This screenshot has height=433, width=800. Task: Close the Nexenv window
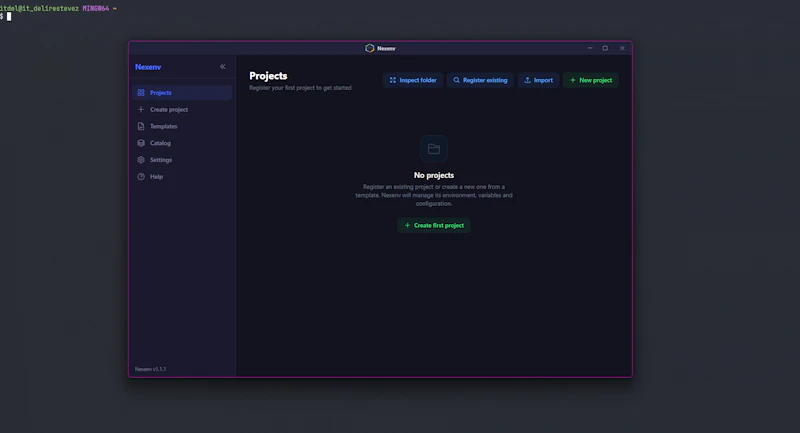(622, 48)
